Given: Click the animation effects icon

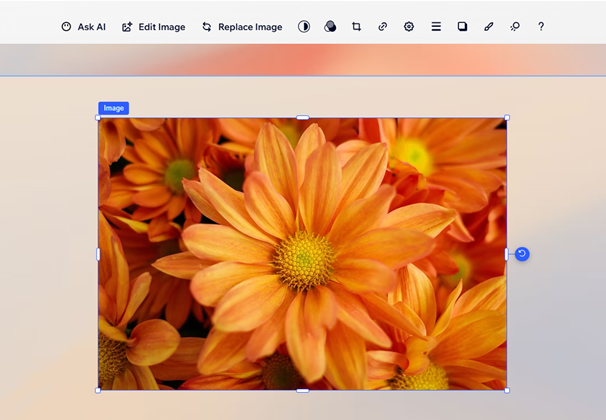Looking at the screenshot, I should coord(515,27).
